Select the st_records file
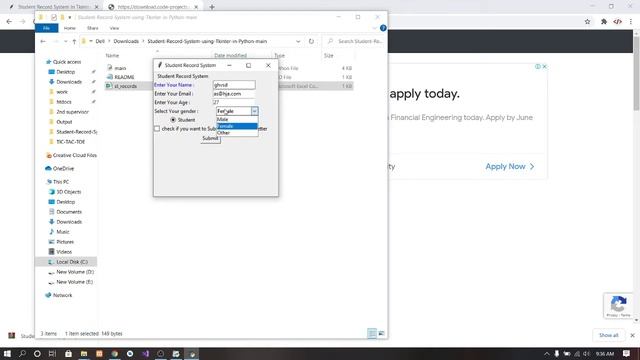Viewport: 640px width, 360px height. point(125,86)
